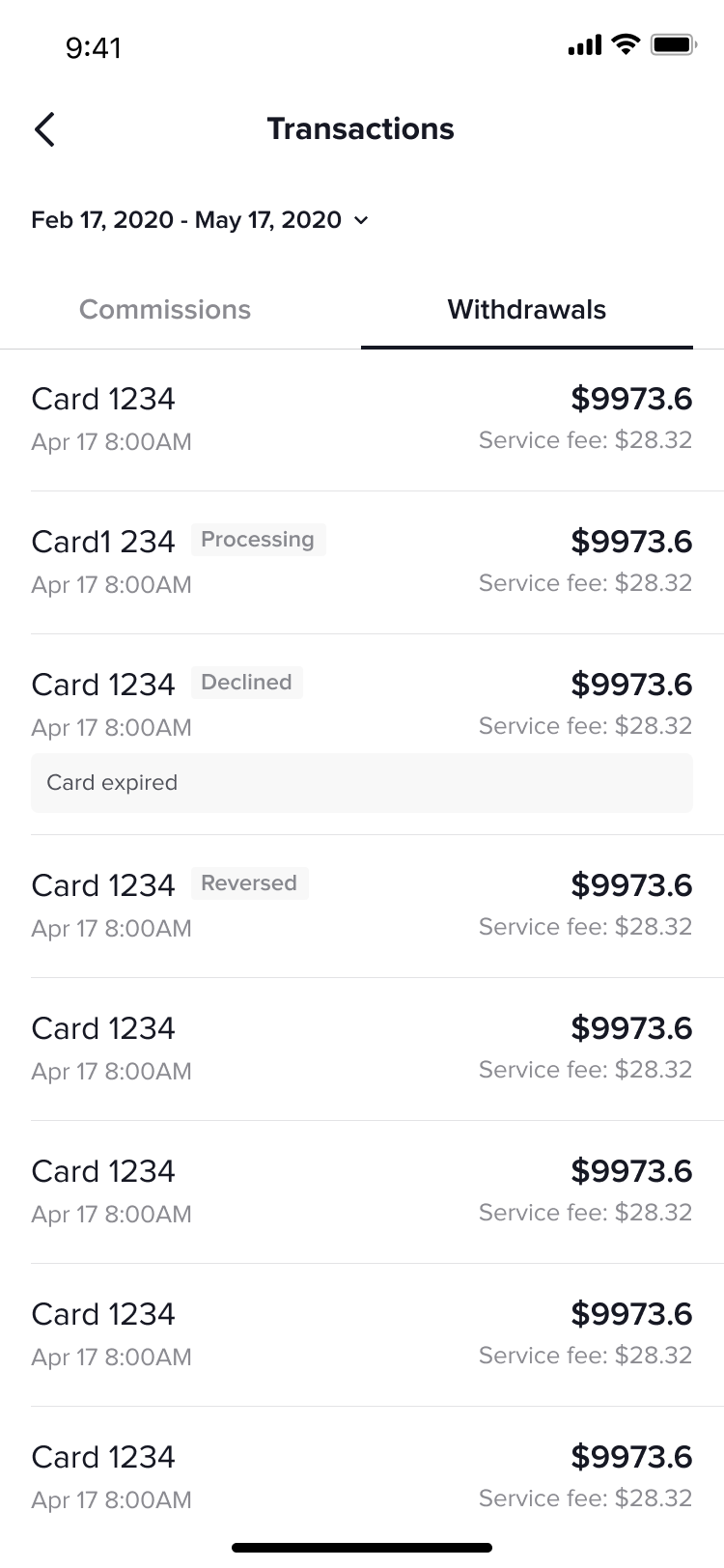Tap the Wi-Fi icon in status bar

coord(627,44)
